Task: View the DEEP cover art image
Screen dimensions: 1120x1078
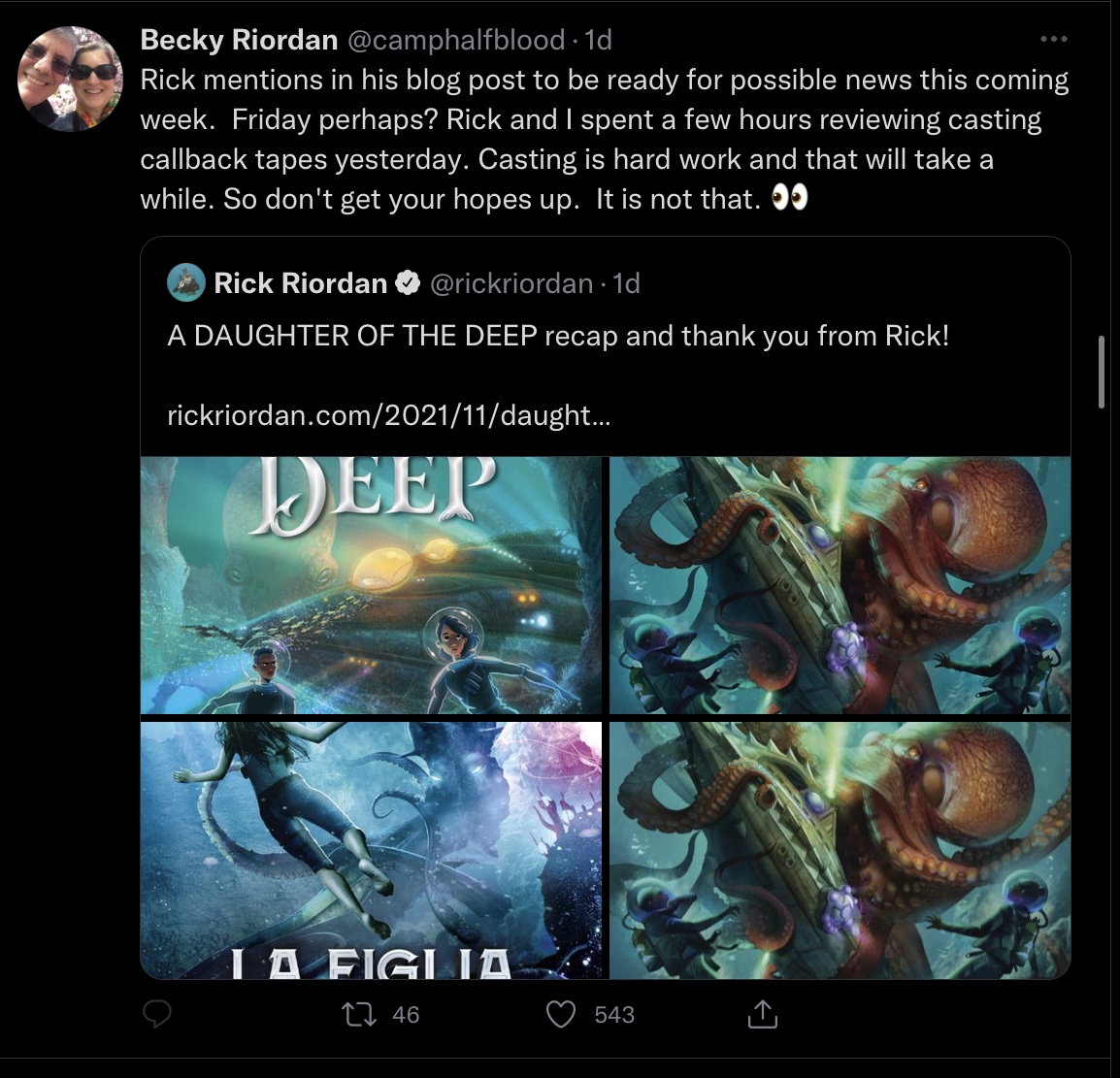Action: click(371, 585)
